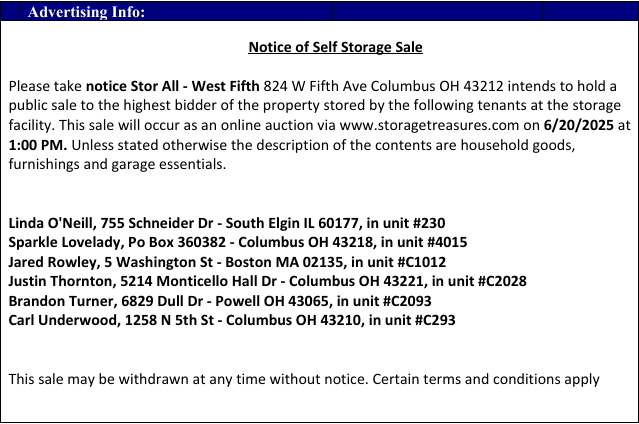Screen dimensions: 639x424
Task: Click the Brandon Turner tenant line
Action: (220, 301)
